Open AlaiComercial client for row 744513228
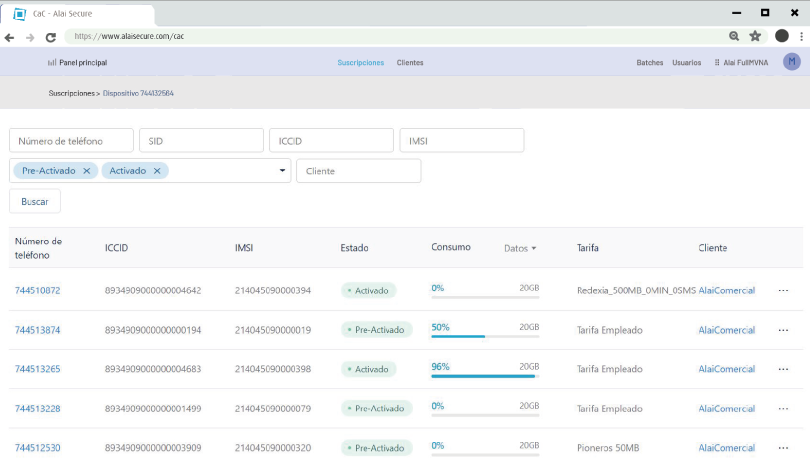810x470 pixels. pyautogui.click(x=726, y=409)
